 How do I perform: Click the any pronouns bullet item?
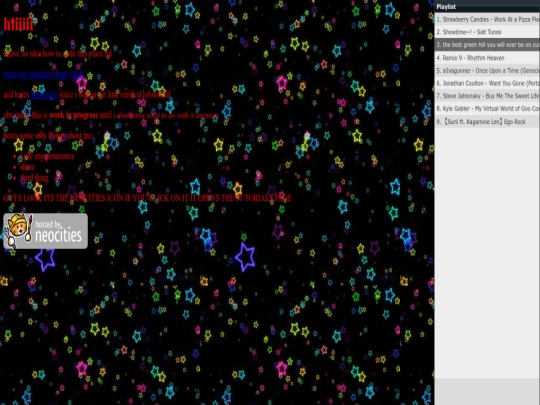coord(47,156)
